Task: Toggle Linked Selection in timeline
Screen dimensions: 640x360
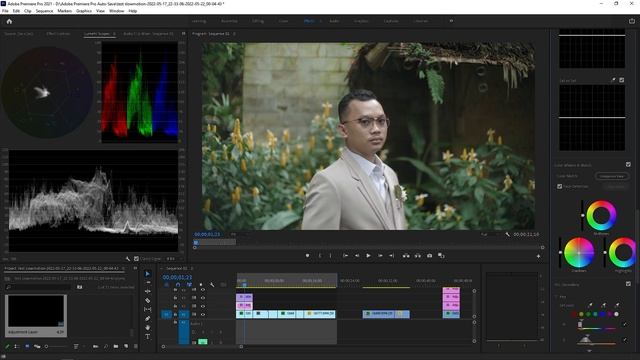Action: [189, 284]
